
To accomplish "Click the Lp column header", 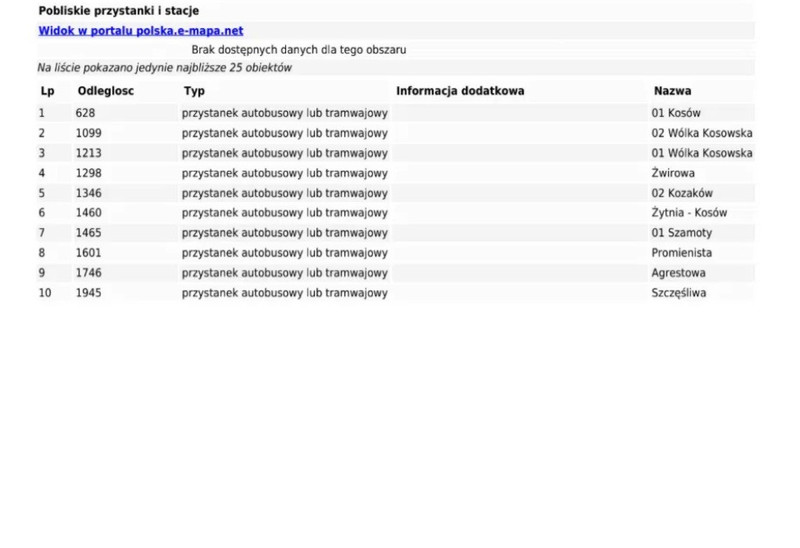I will [46, 91].
